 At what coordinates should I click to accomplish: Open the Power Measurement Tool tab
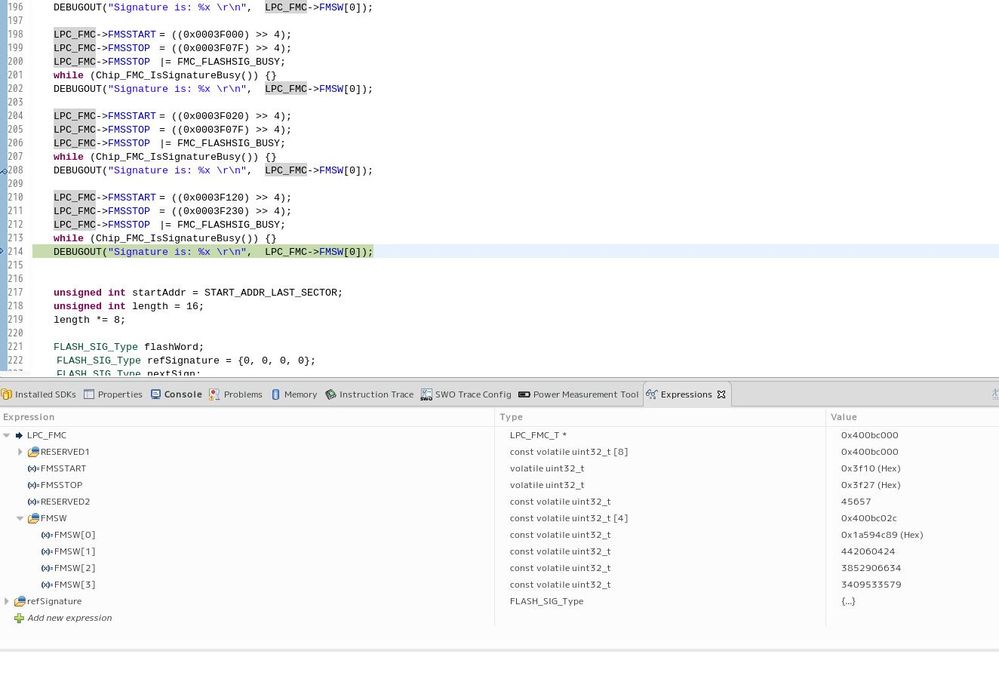coord(578,394)
